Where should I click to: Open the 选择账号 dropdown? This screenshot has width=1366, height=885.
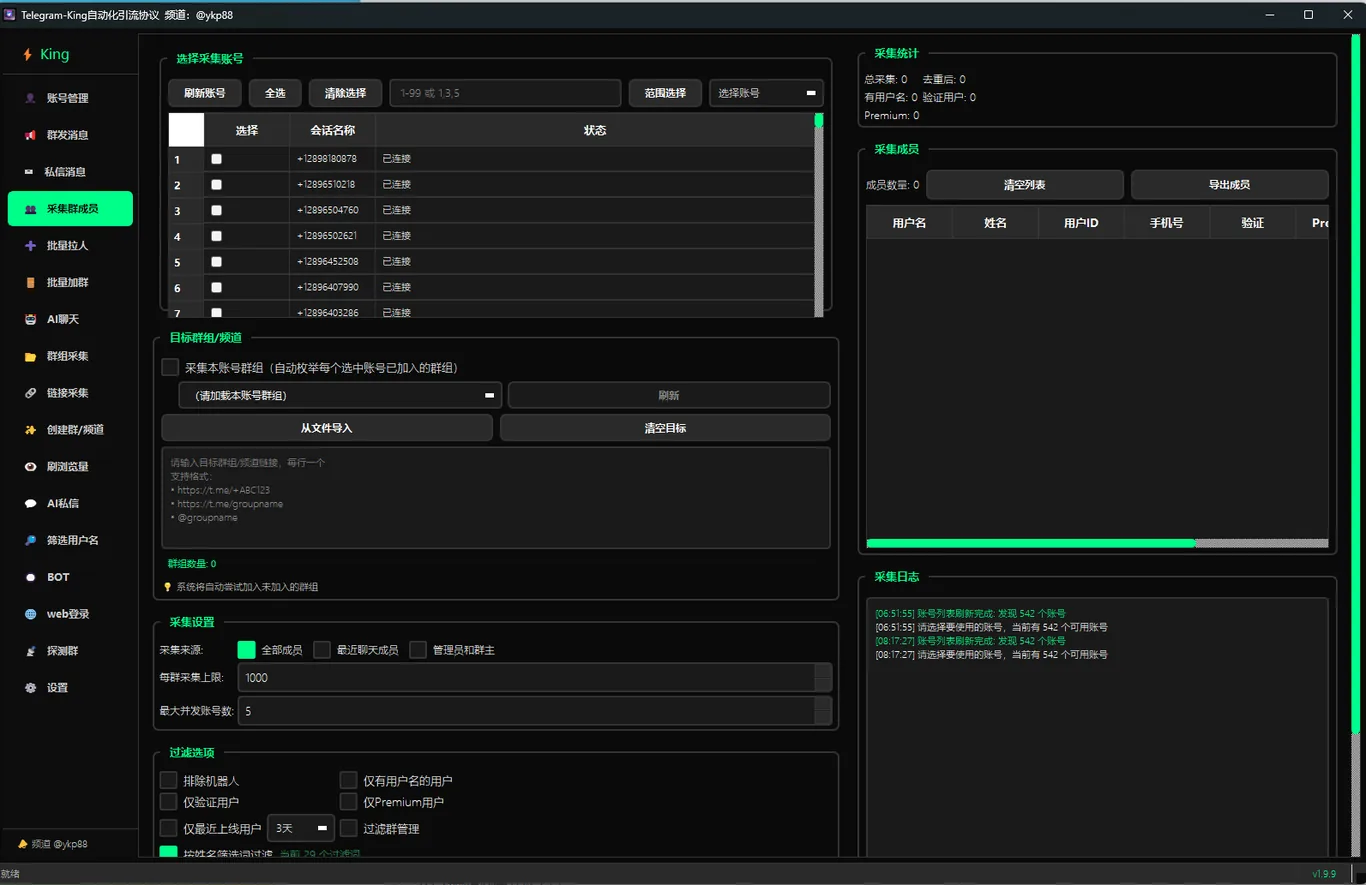point(767,93)
